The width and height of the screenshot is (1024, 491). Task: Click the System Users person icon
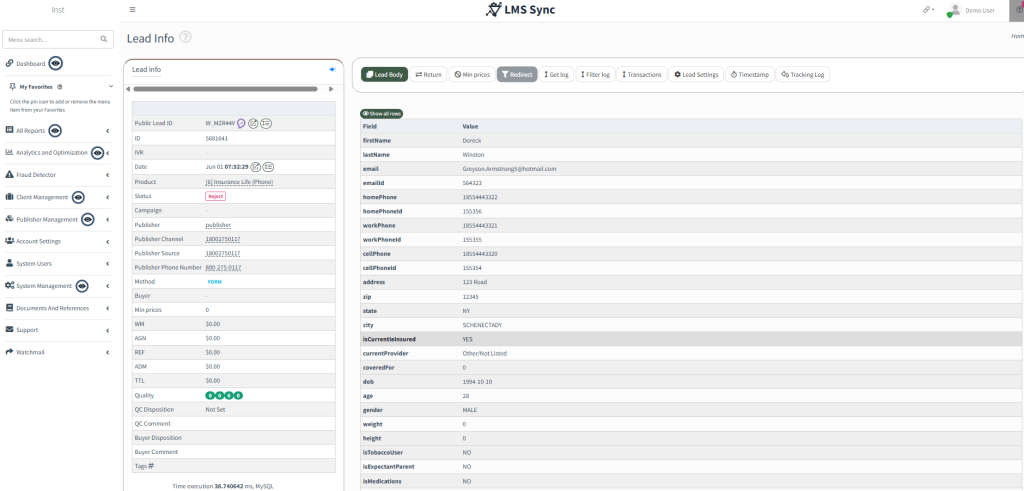pos(10,263)
